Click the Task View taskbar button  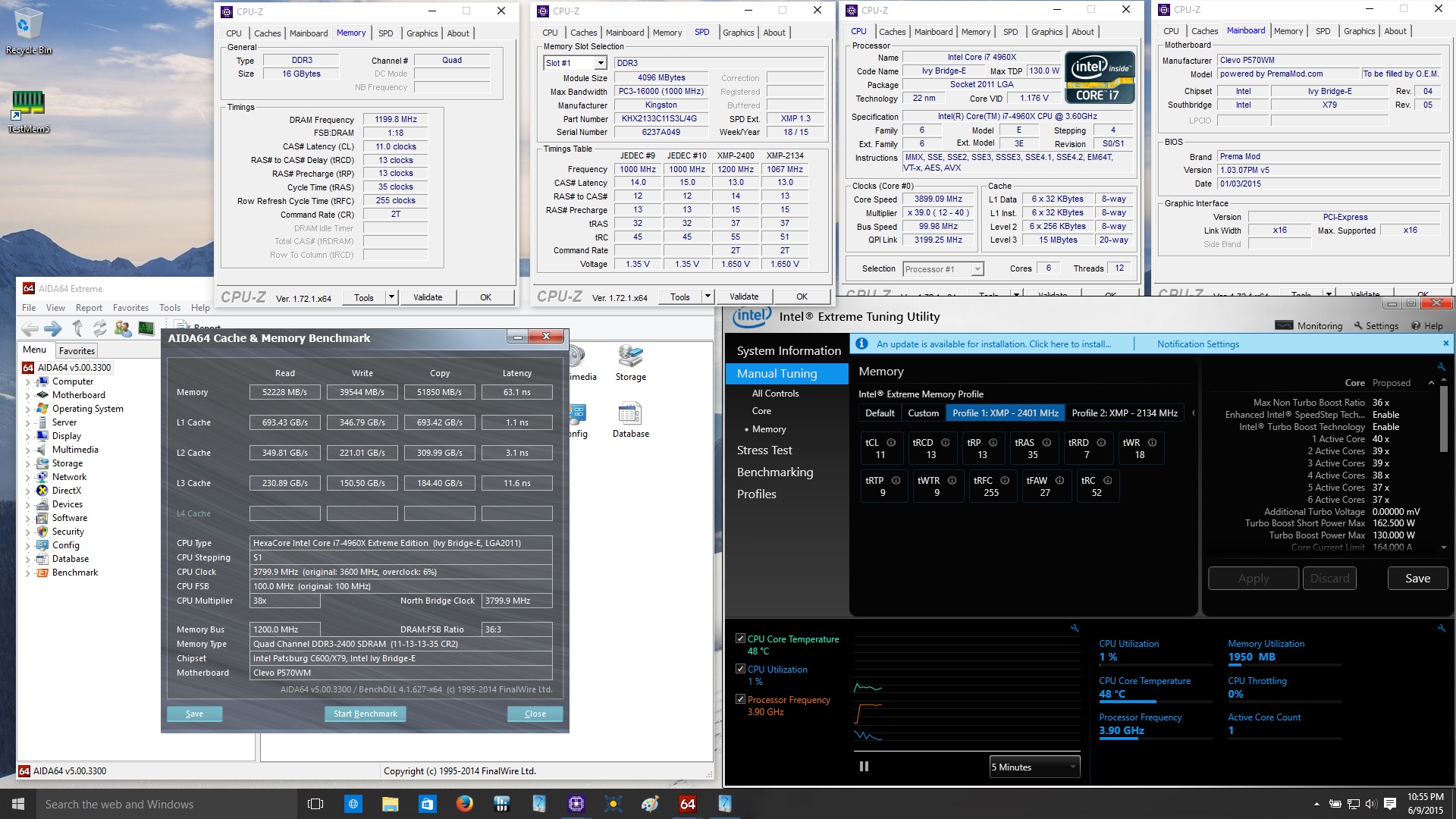tap(315, 804)
